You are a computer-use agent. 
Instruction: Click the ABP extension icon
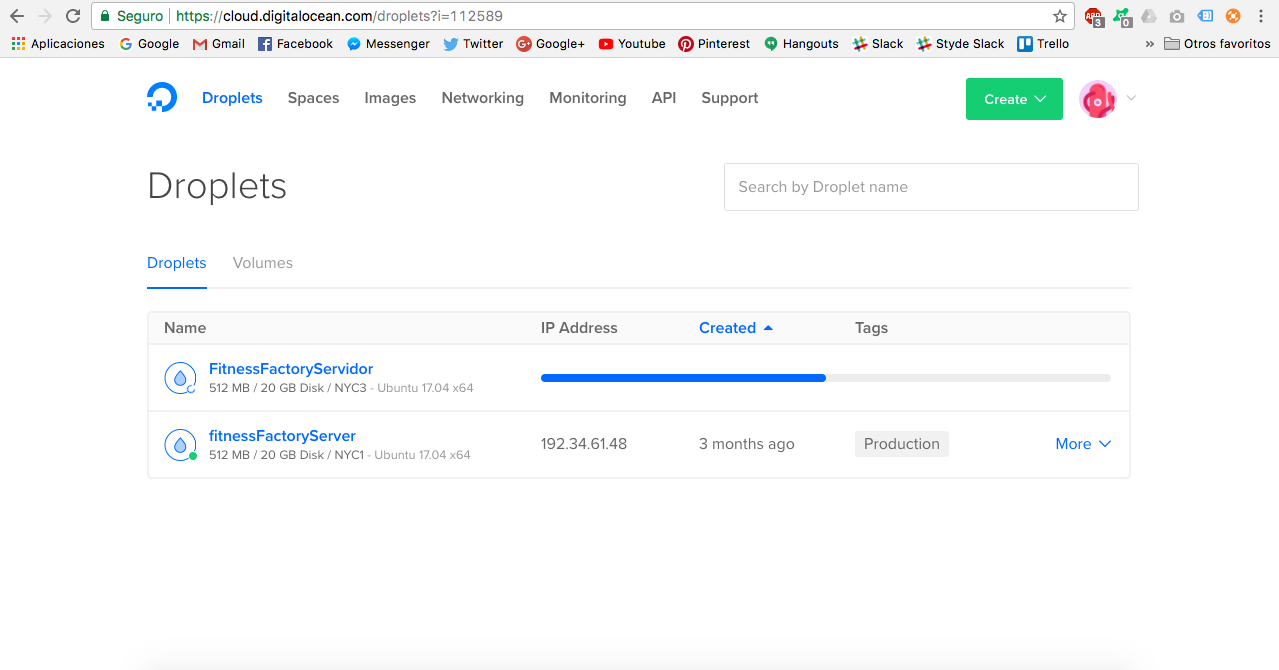[x=1094, y=17]
